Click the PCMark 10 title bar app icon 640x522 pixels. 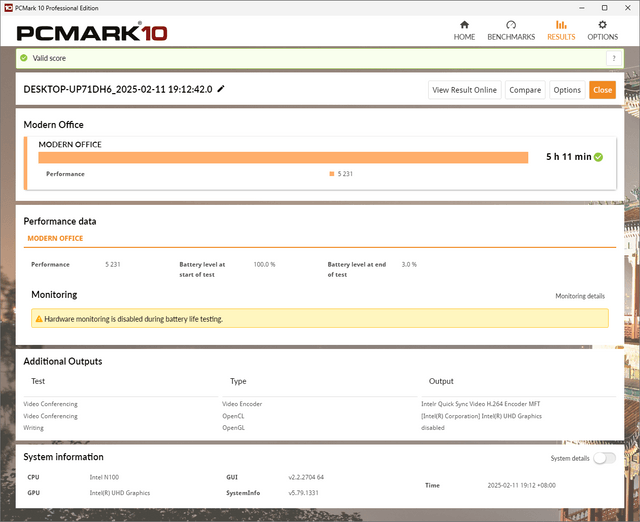(x=8, y=8)
